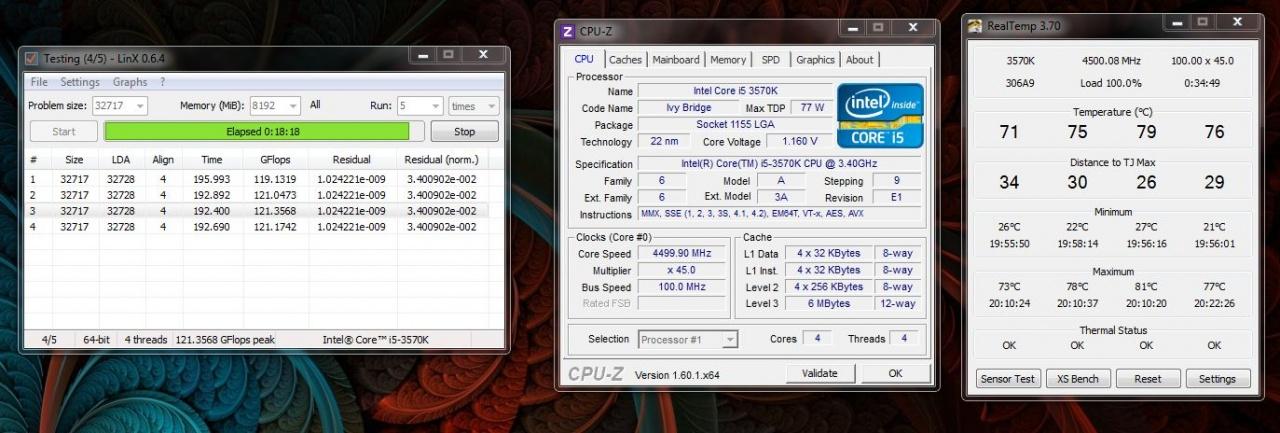Click Validate in CPU-Z
Viewport: 1280px width, 433px height.
819,373
